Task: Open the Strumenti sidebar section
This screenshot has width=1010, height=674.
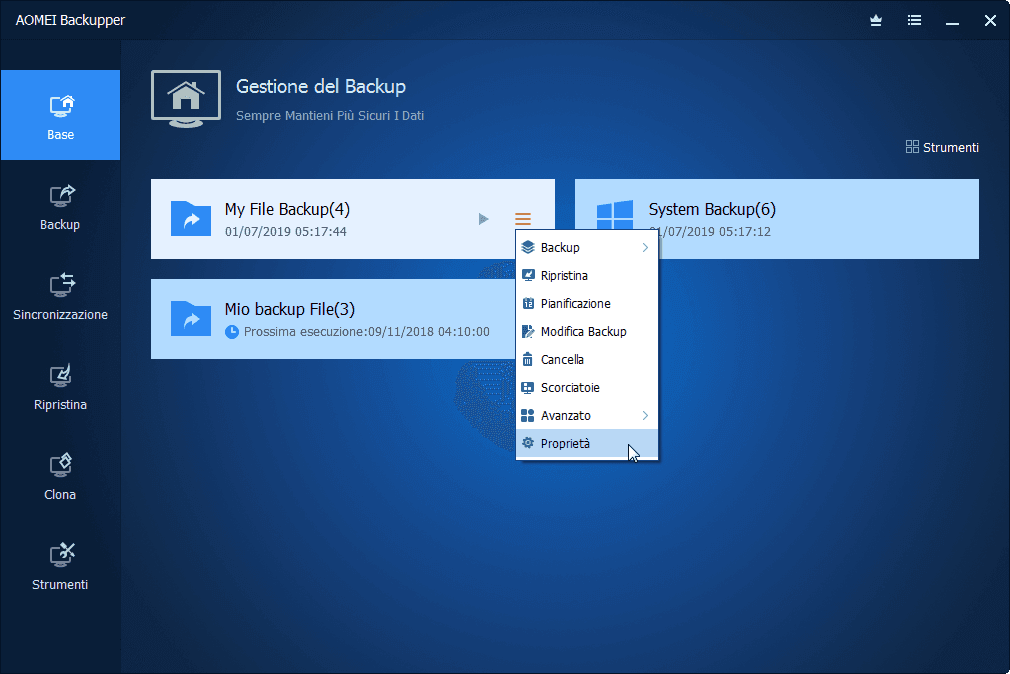Action: pos(60,568)
